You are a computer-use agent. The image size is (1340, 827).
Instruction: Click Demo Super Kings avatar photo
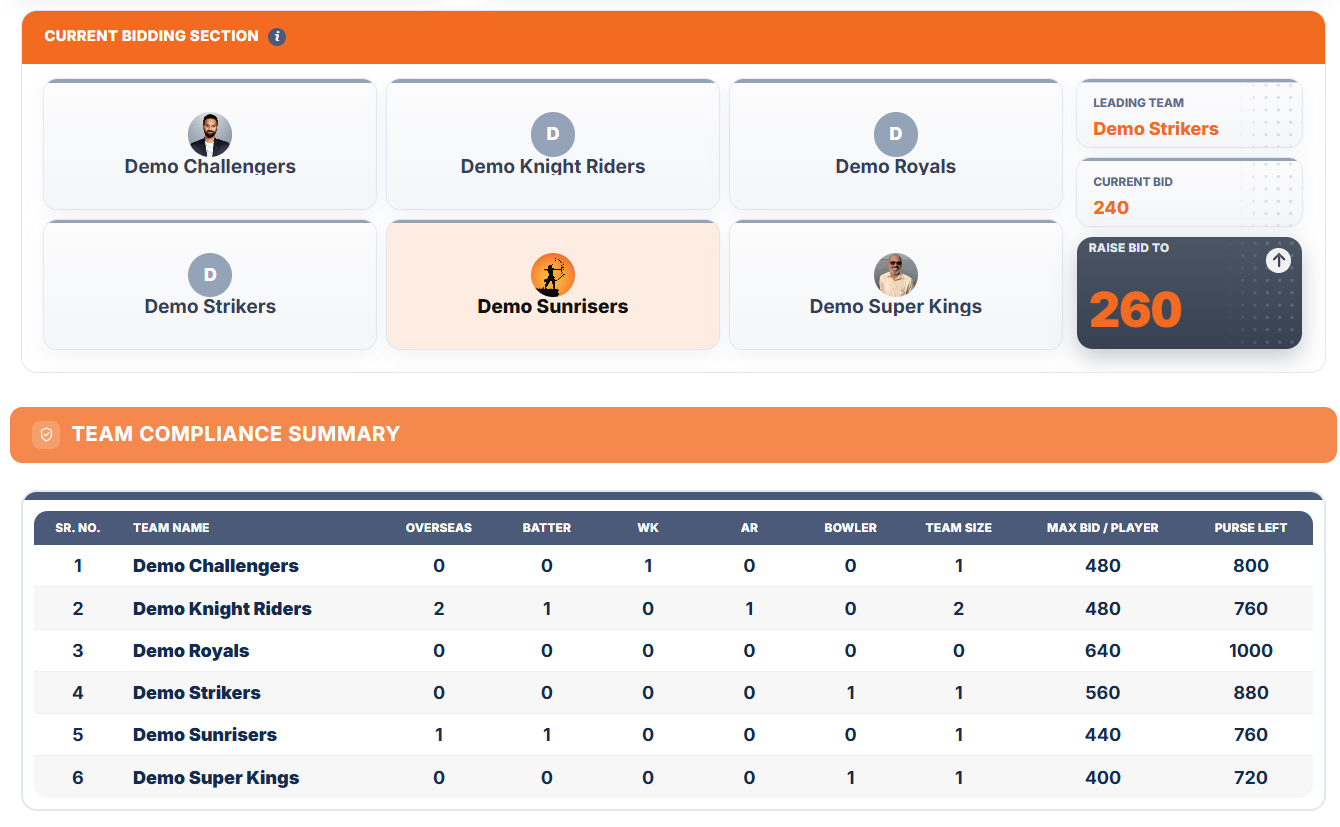click(896, 275)
